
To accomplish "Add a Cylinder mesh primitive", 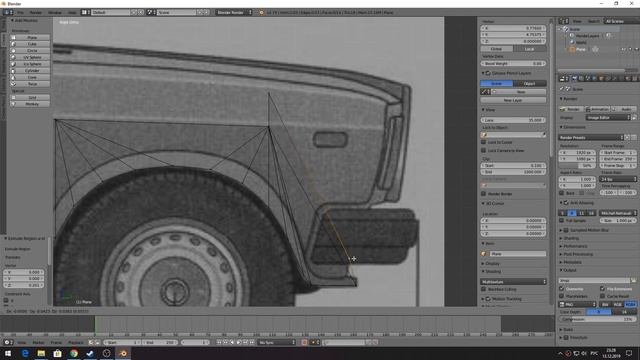I will 30,70.
